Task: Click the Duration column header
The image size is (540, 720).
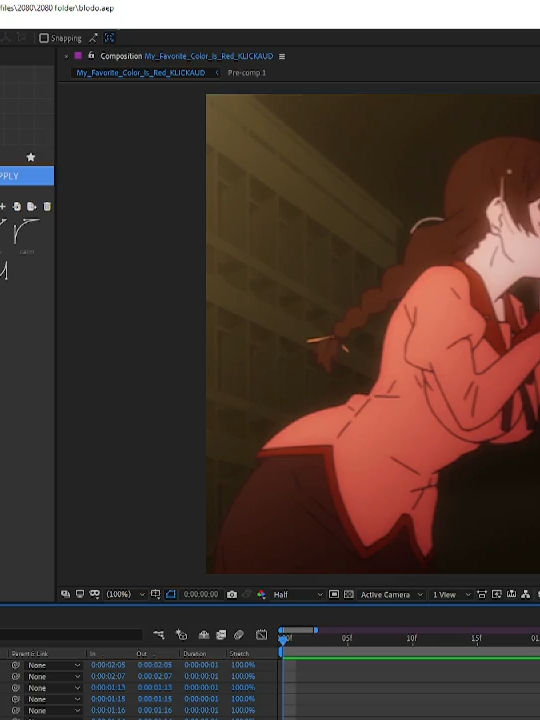Action: [194, 653]
